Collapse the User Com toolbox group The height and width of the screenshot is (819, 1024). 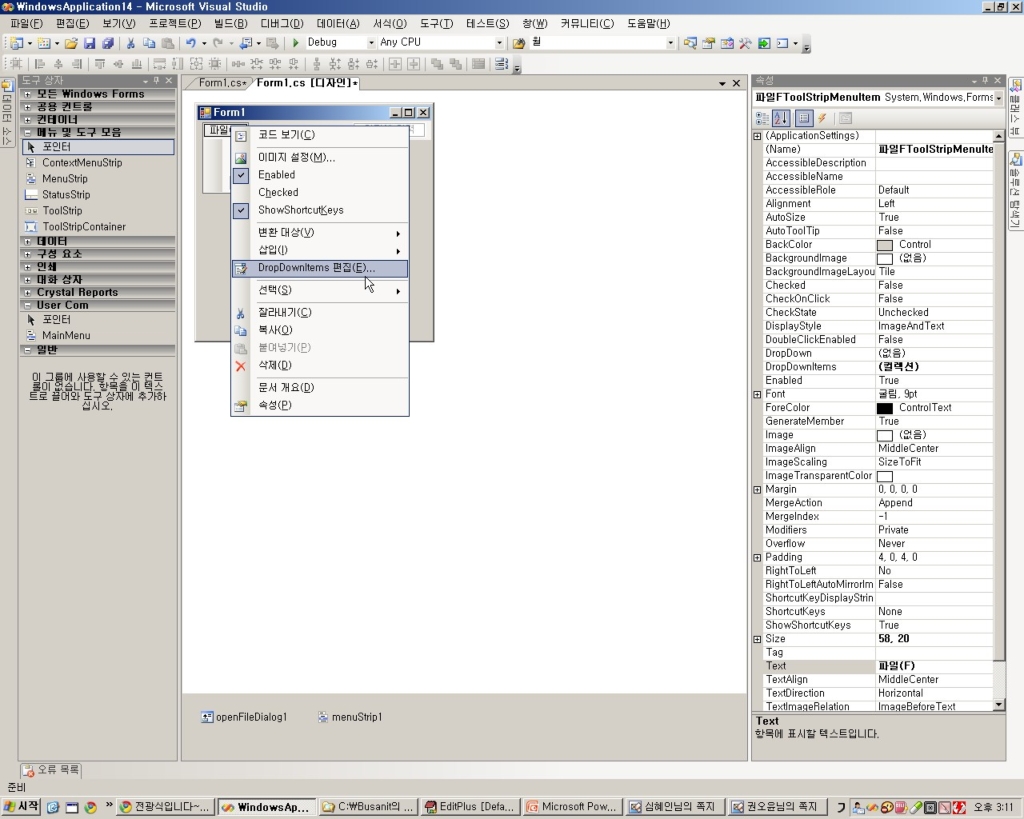pyautogui.click(x=27, y=305)
